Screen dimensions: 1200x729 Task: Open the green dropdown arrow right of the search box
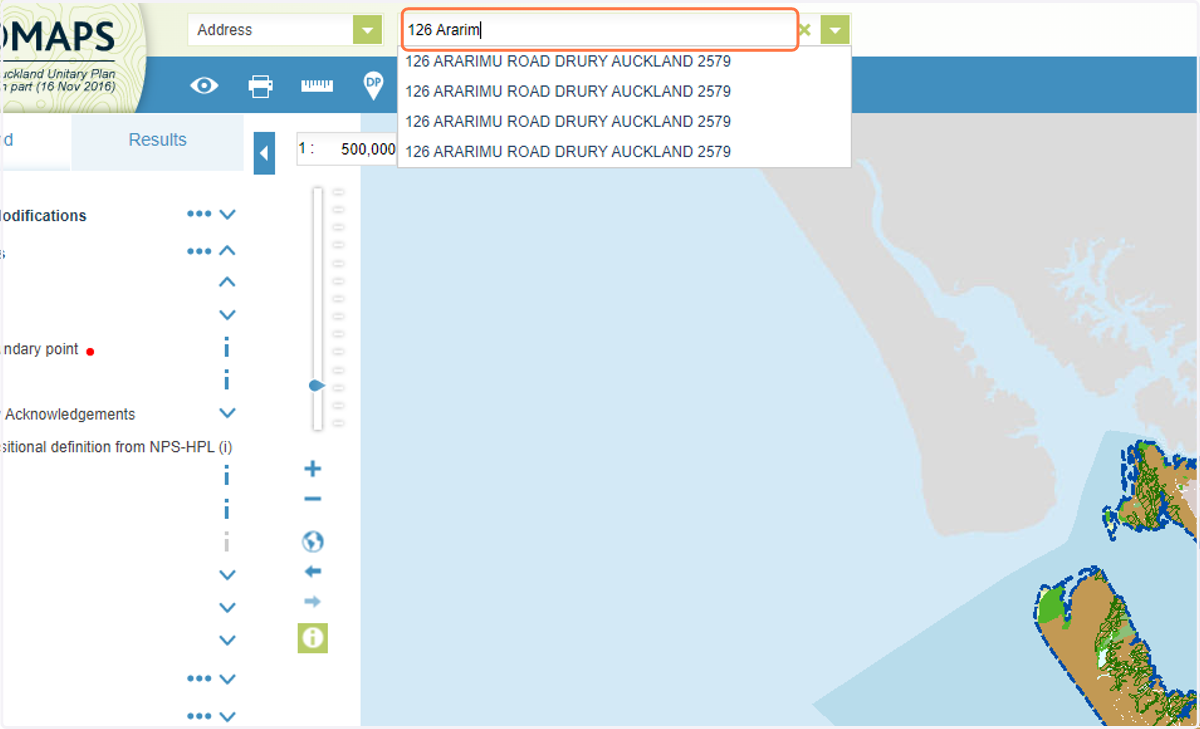click(x=835, y=30)
